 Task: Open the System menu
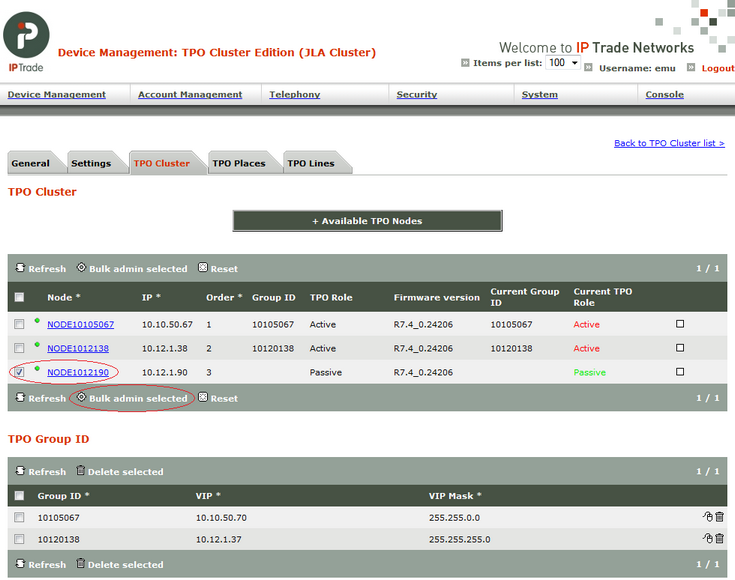tap(540, 94)
